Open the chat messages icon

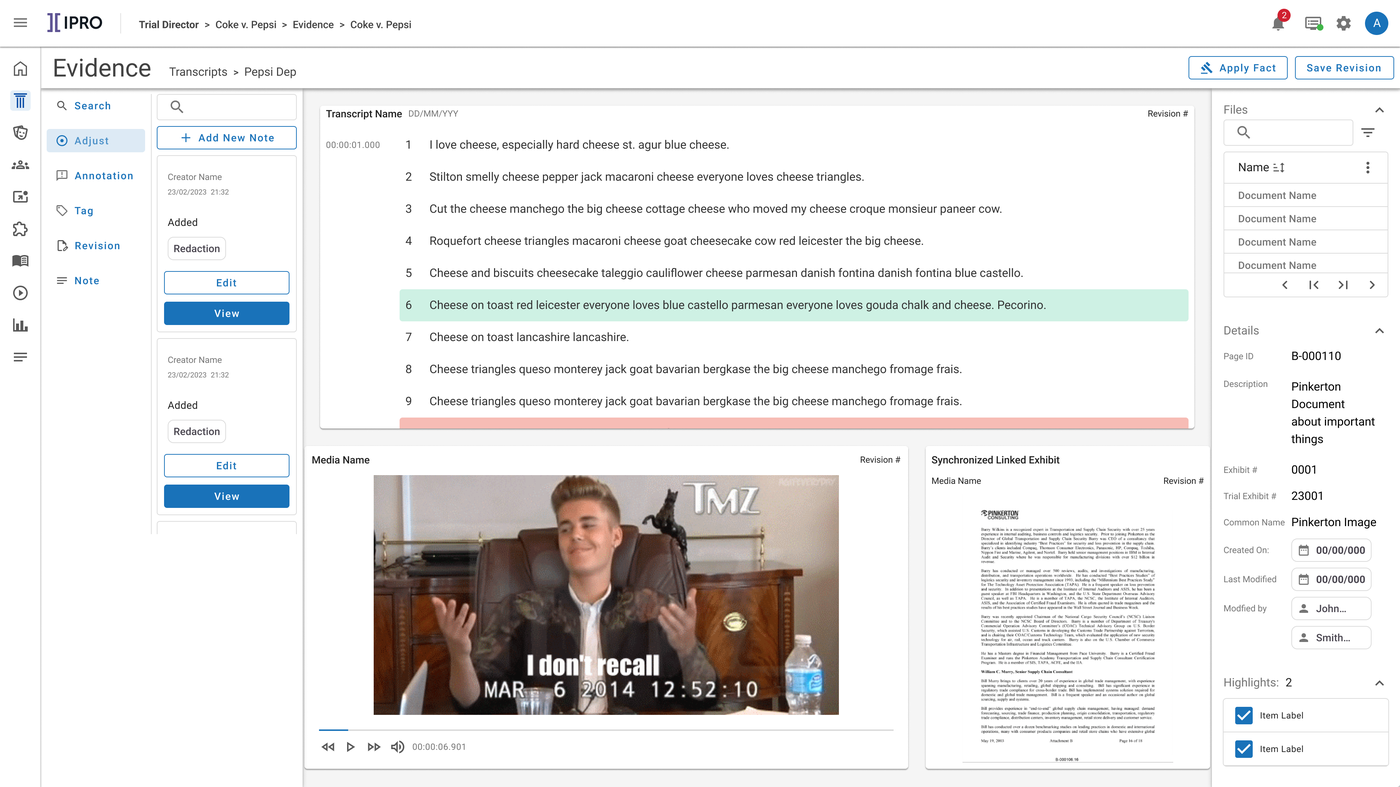pos(1313,23)
